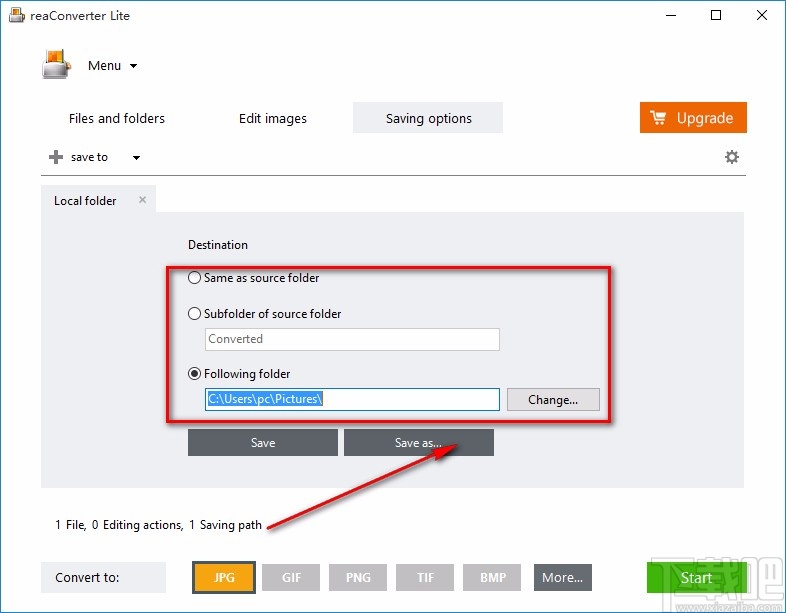The width and height of the screenshot is (786, 613).
Task: Close the reaConverter Lite window
Action: pos(762,16)
